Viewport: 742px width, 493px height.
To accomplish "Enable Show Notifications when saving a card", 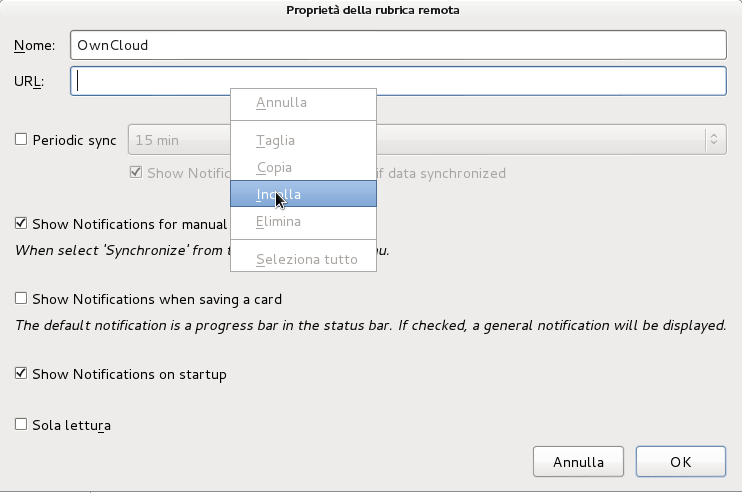I will coord(21,298).
